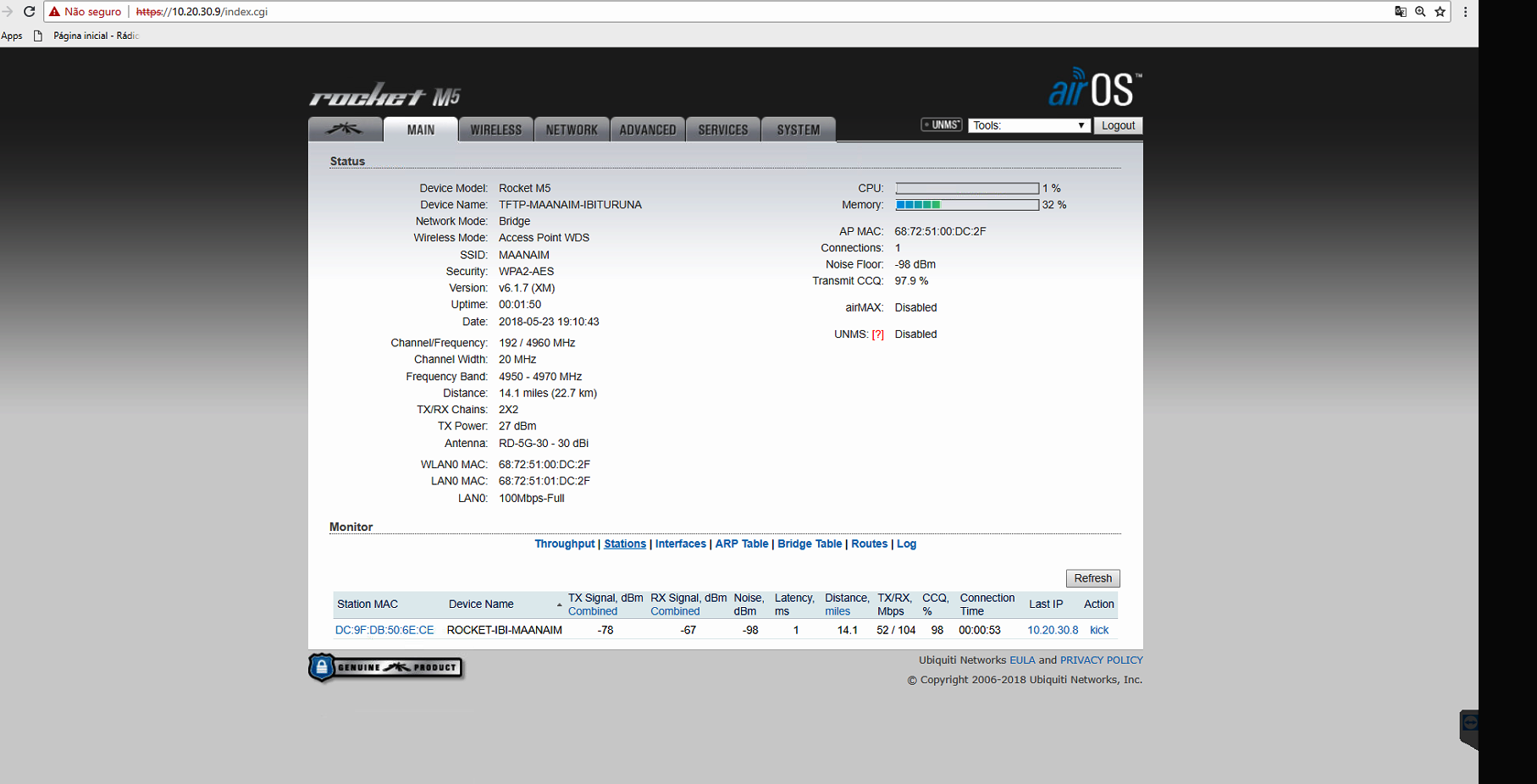Viewport: 1537px width, 784px height.
Task: Open the PRIVACY POLICY link
Action: pos(1102,660)
